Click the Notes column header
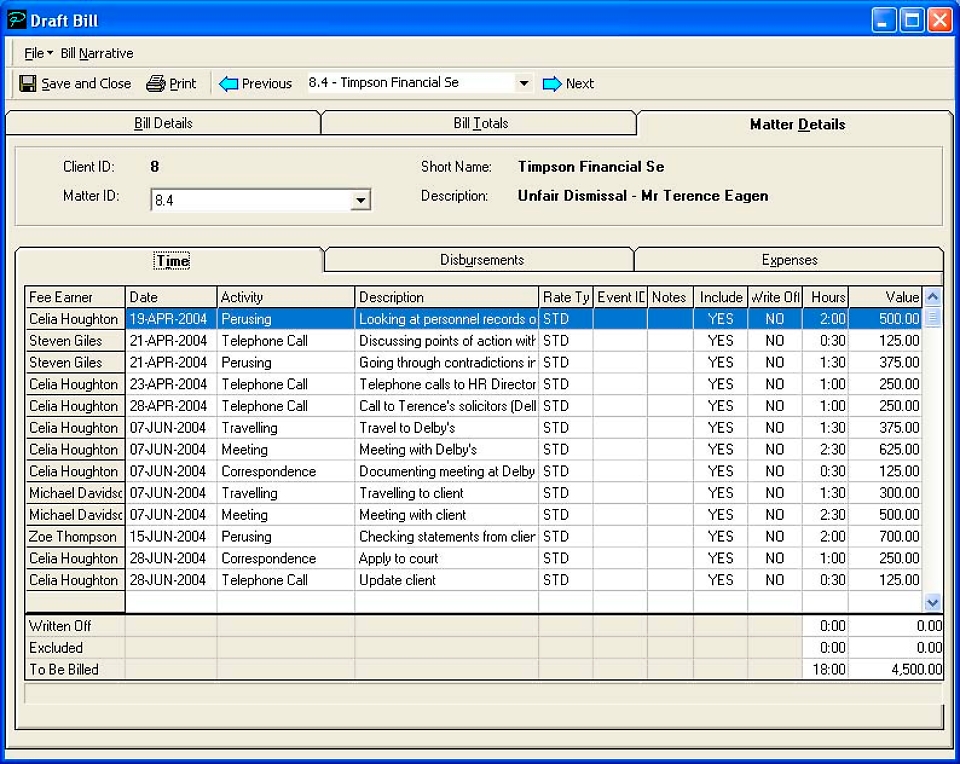The image size is (960, 764). (670, 297)
